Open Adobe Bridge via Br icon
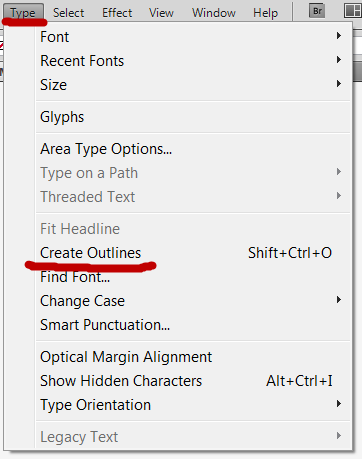Viewport: 362px width, 459px height. tap(317, 11)
